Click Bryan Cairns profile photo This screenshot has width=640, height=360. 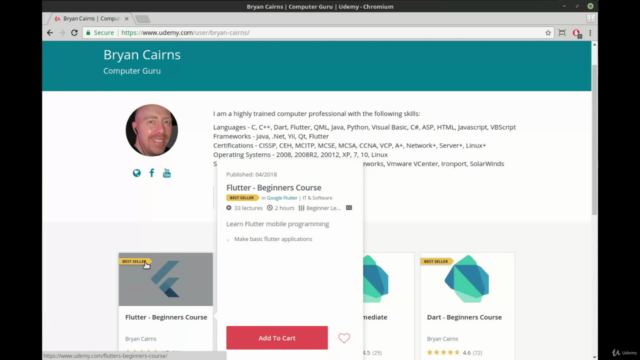(152, 130)
